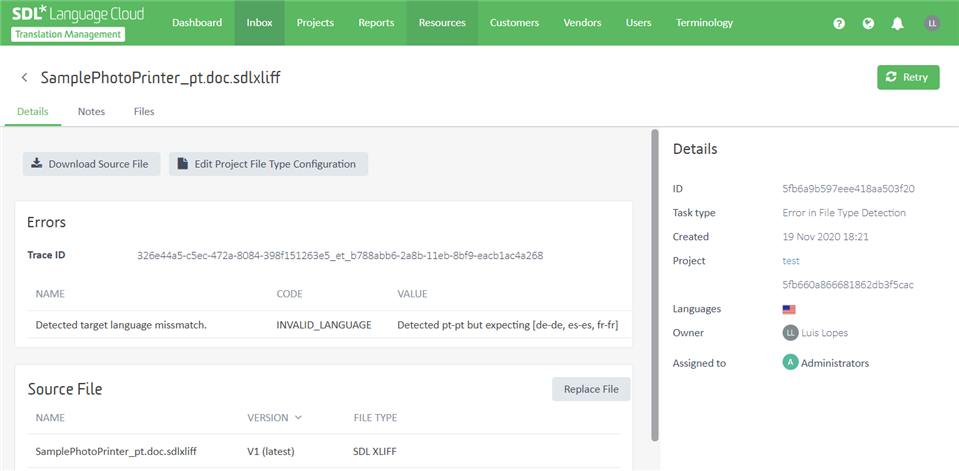The image size is (959, 471).
Task: Click the 'Detected pt-pt but expecting' value
Action: point(508,325)
